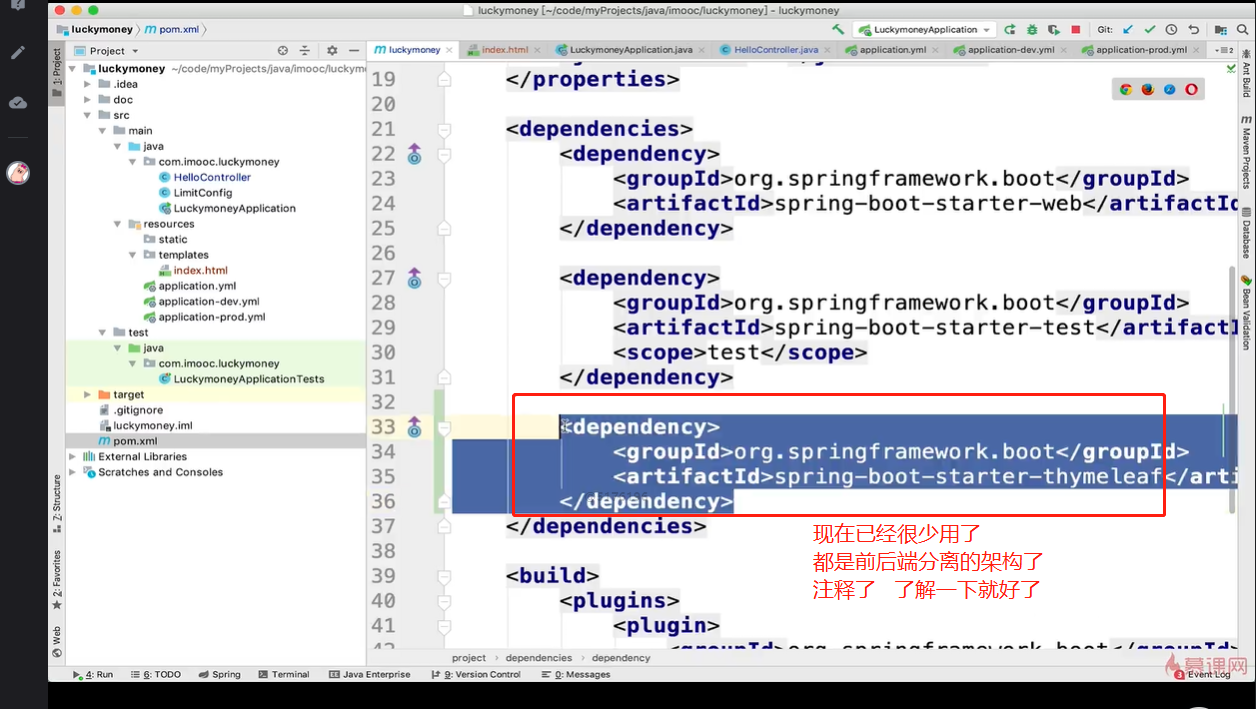Click the Build project hammer icon
Screen dimensions: 1256x709
837,30
